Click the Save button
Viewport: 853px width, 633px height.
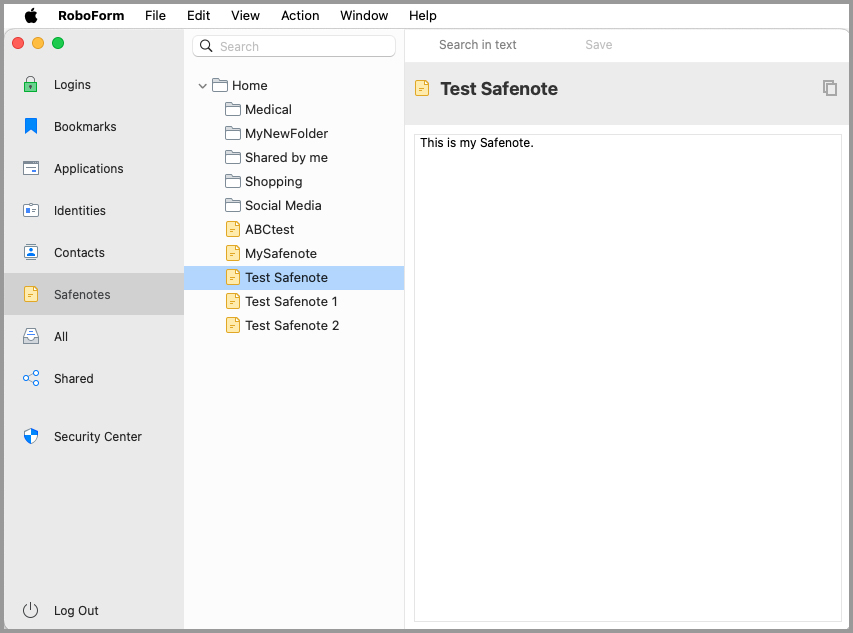598,45
